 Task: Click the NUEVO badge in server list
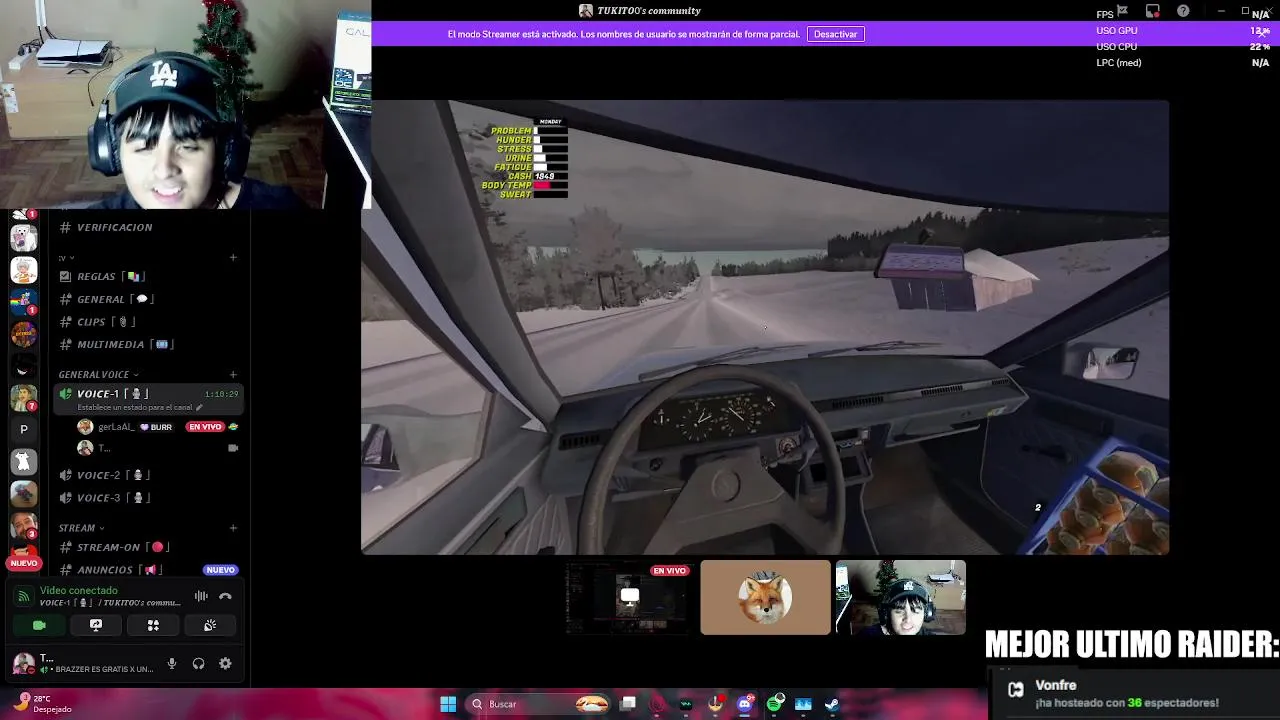pyautogui.click(x=24, y=563)
